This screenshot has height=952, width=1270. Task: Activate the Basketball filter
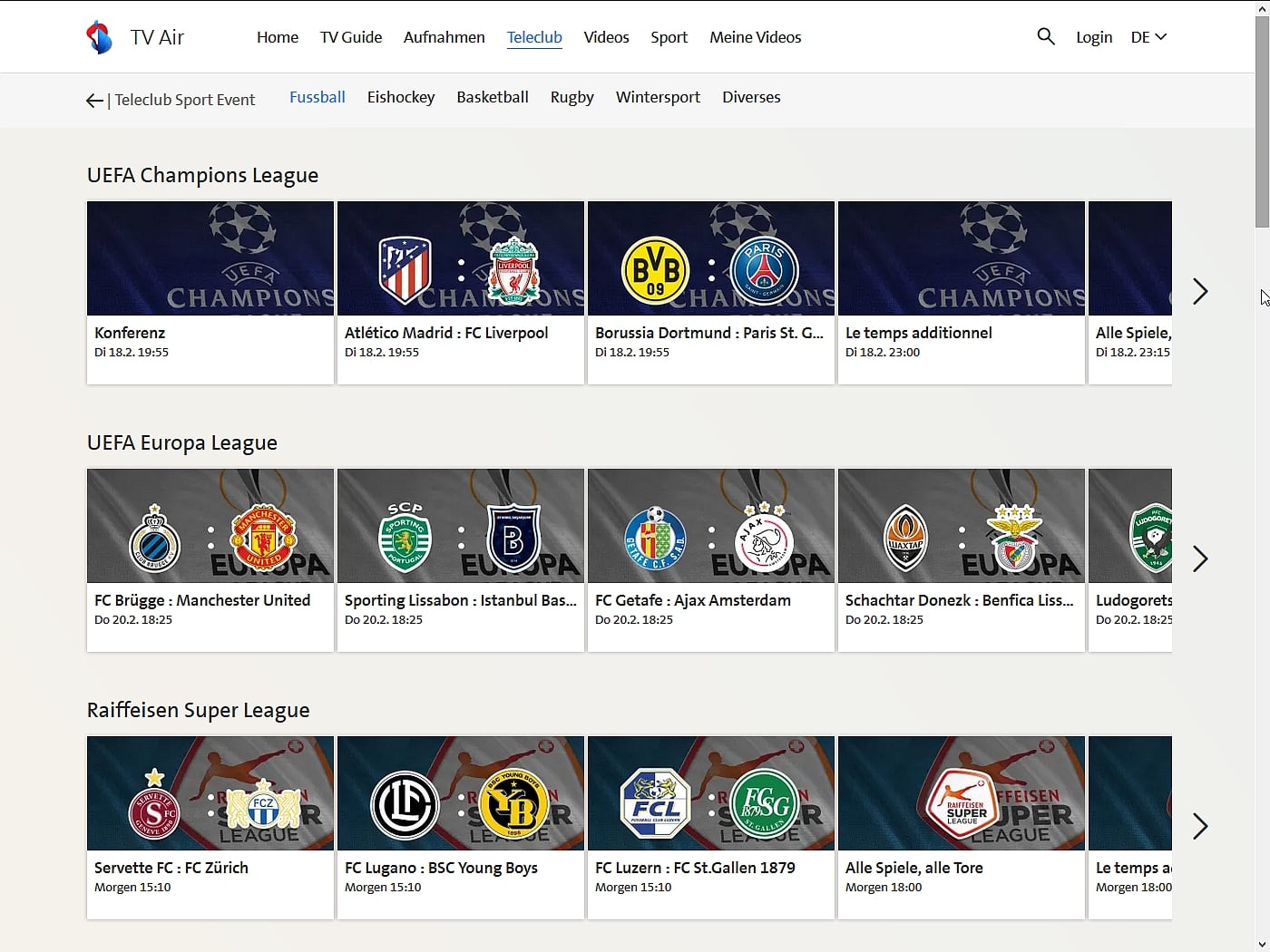click(x=493, y=97)
